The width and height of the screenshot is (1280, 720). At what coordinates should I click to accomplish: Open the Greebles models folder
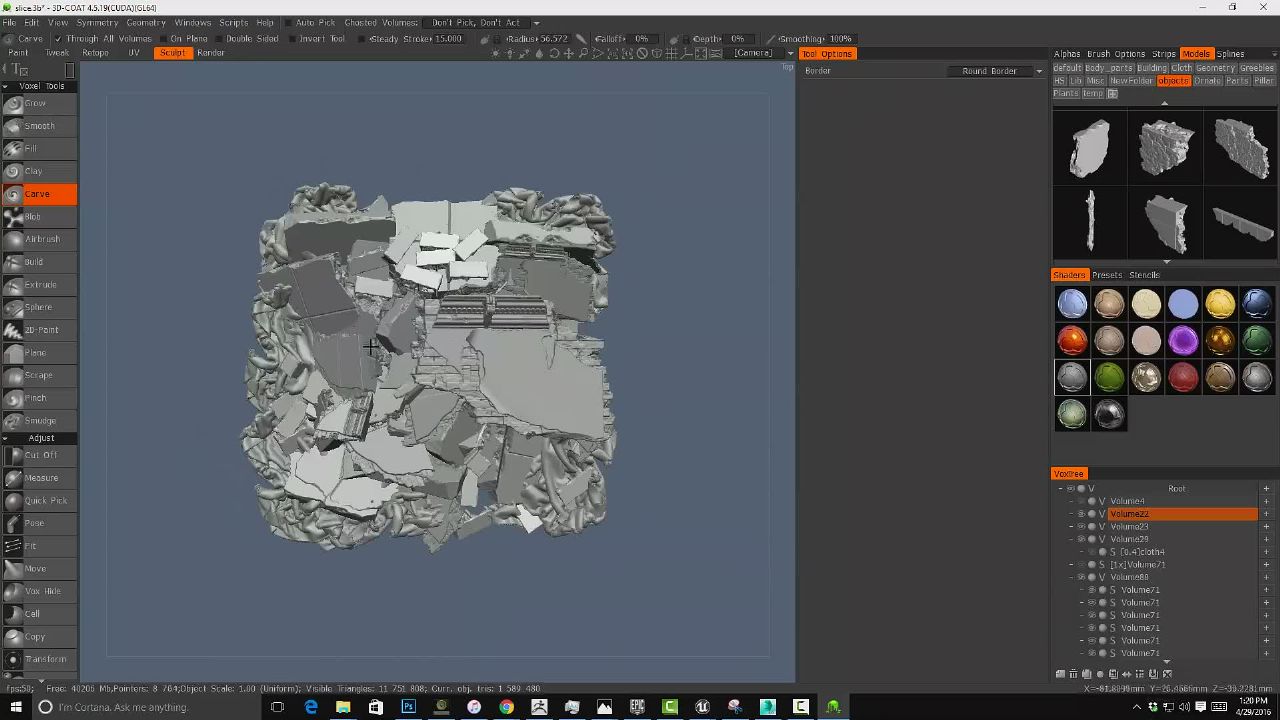click(x=1257, y=68)
